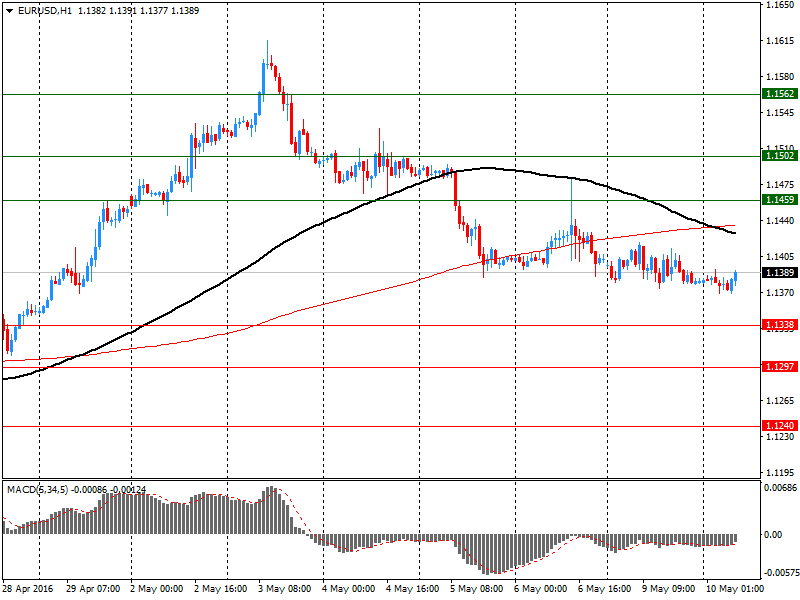Select the current price label 1.1389
This screenshot has width=800, height=600.
click(780, 272)
